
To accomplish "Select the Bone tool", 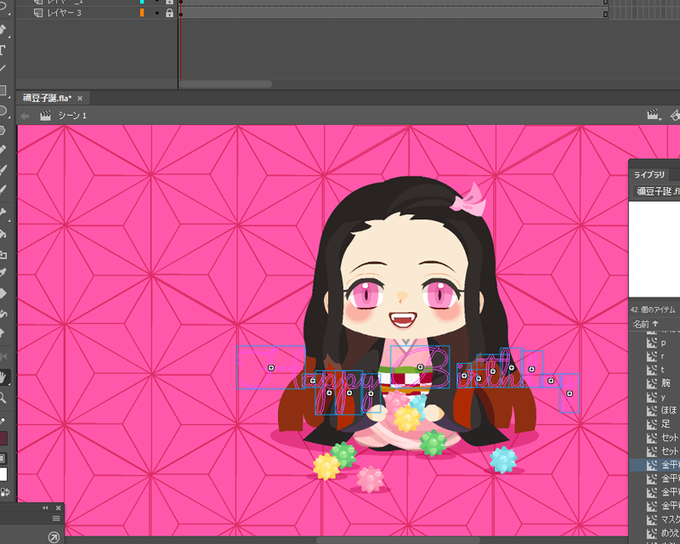I will (2, 213).
